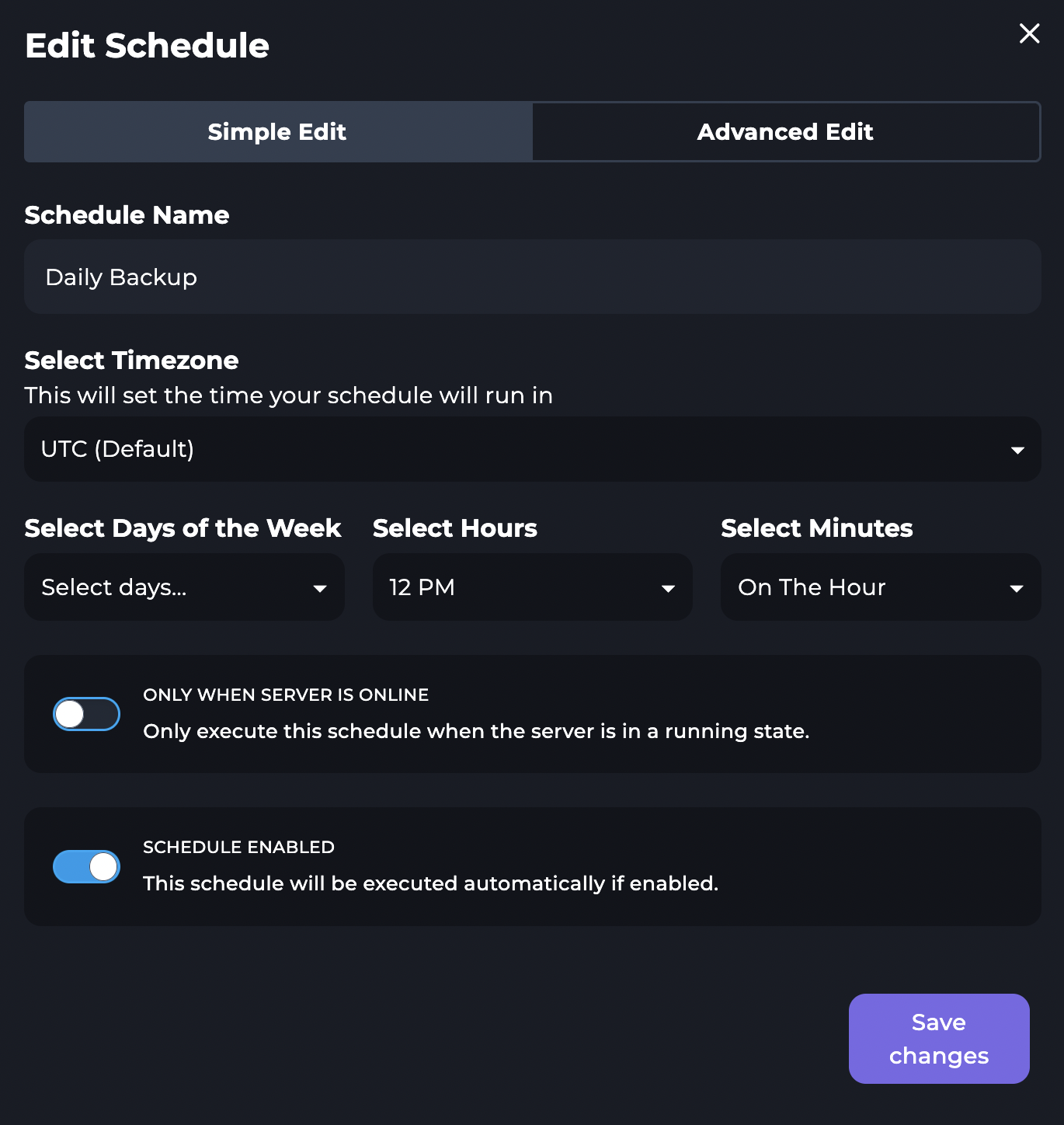Screen dimensions: 1064x1125
Task: Click the timezone dropdown arrow icon
Action: pos(1017,450)
